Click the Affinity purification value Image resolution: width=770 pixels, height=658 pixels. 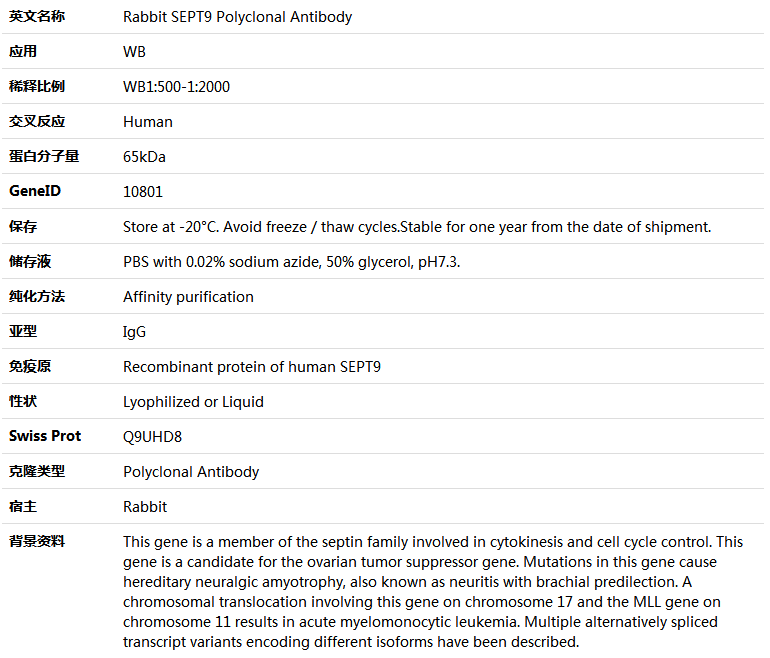[188, 297]
